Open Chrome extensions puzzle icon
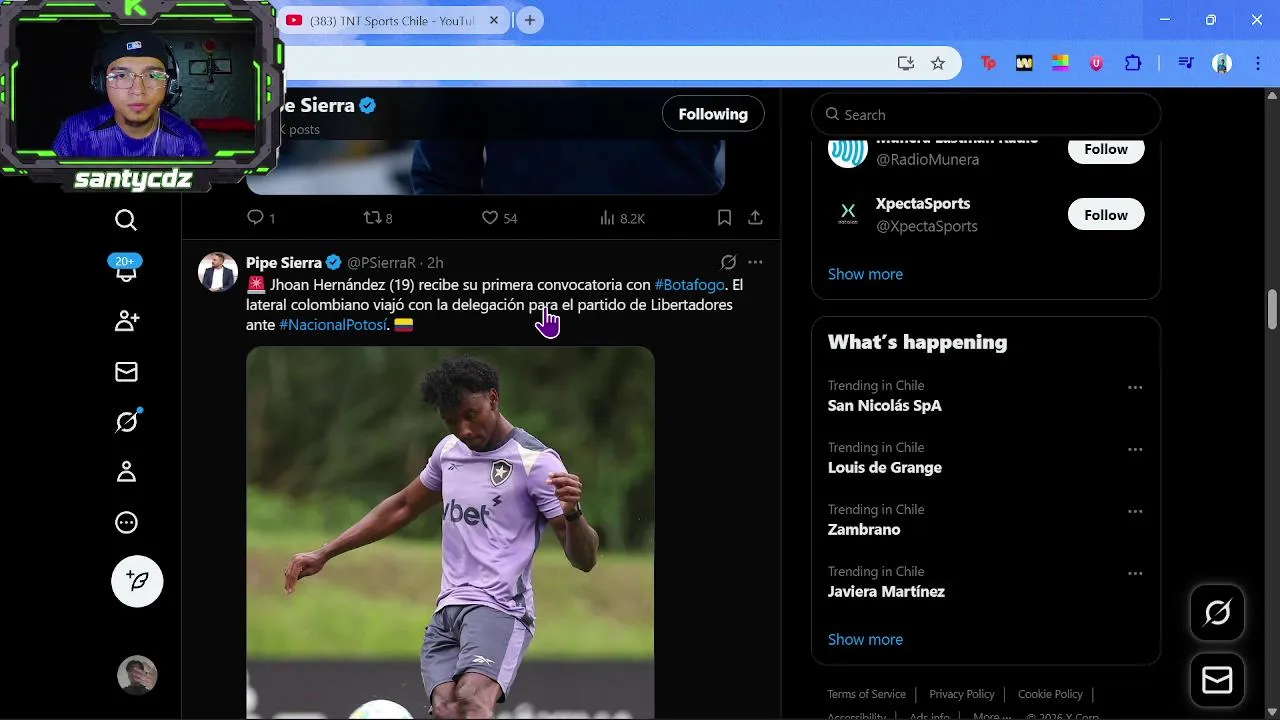This screenshot has height=720, width=1280. (1133, 63)
